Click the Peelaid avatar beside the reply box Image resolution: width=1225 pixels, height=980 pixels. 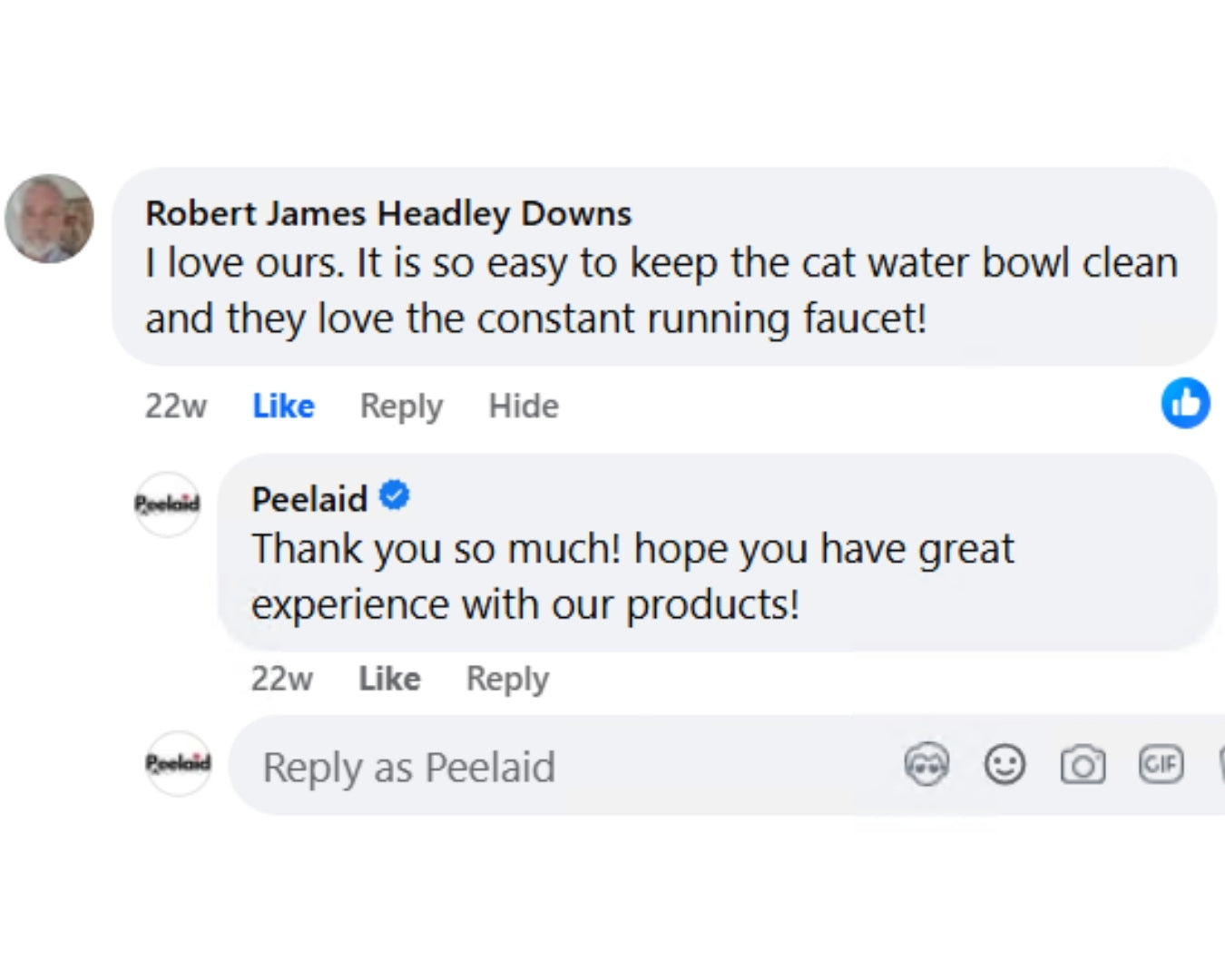click(x=178, y=764)
